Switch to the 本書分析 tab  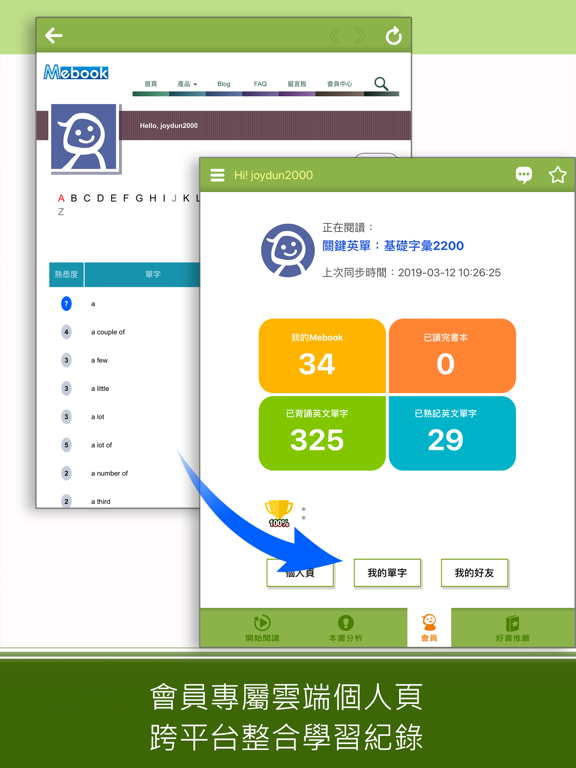click(346, 628)
